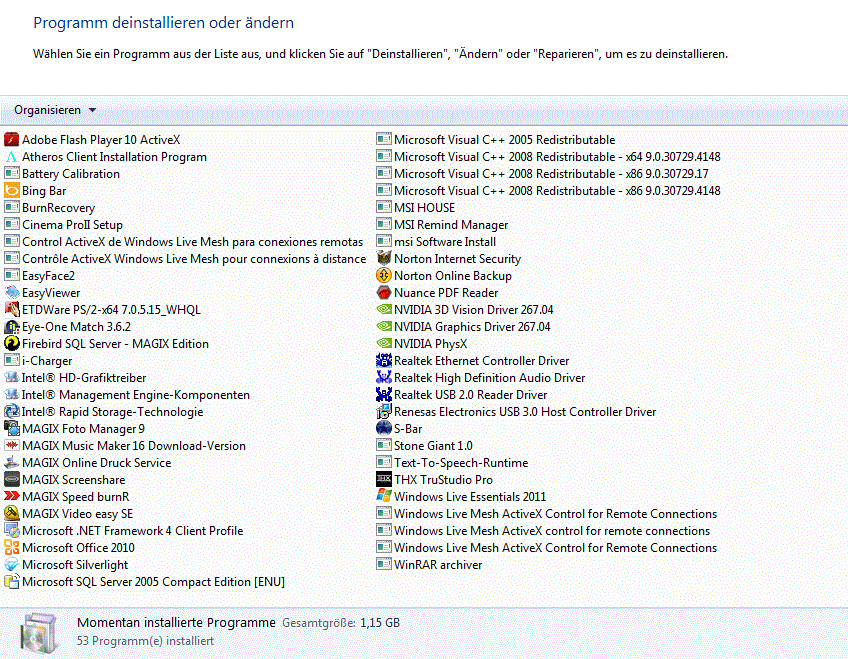Click the Adobe Flash Player icon
Image resolution: width=848 pixels, height=659 pixels.
click(11, 140)
